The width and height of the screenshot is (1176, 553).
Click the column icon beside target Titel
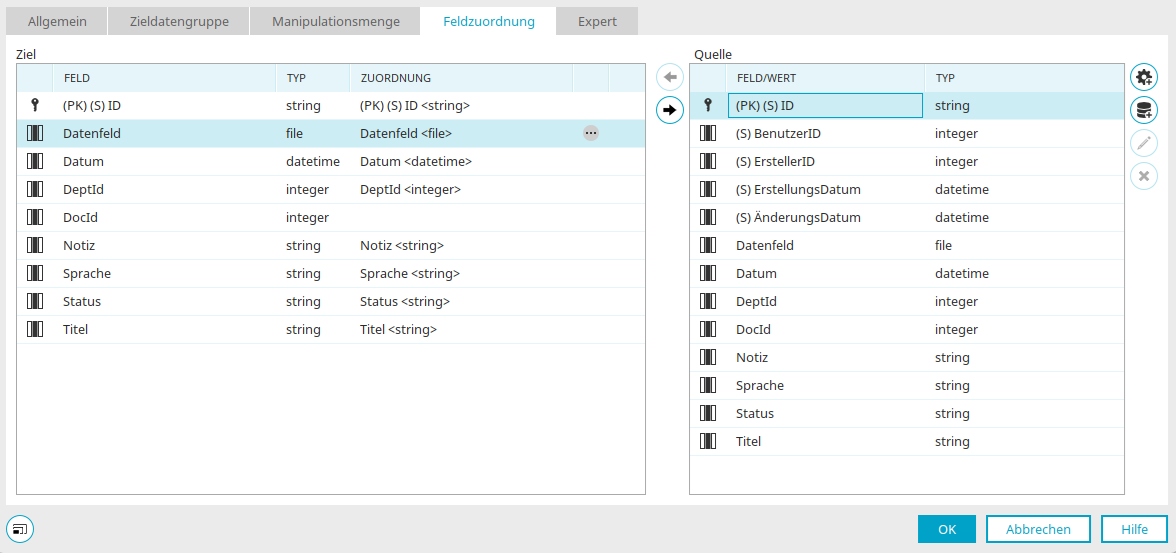pyautogui.click(x=34, y=329)
